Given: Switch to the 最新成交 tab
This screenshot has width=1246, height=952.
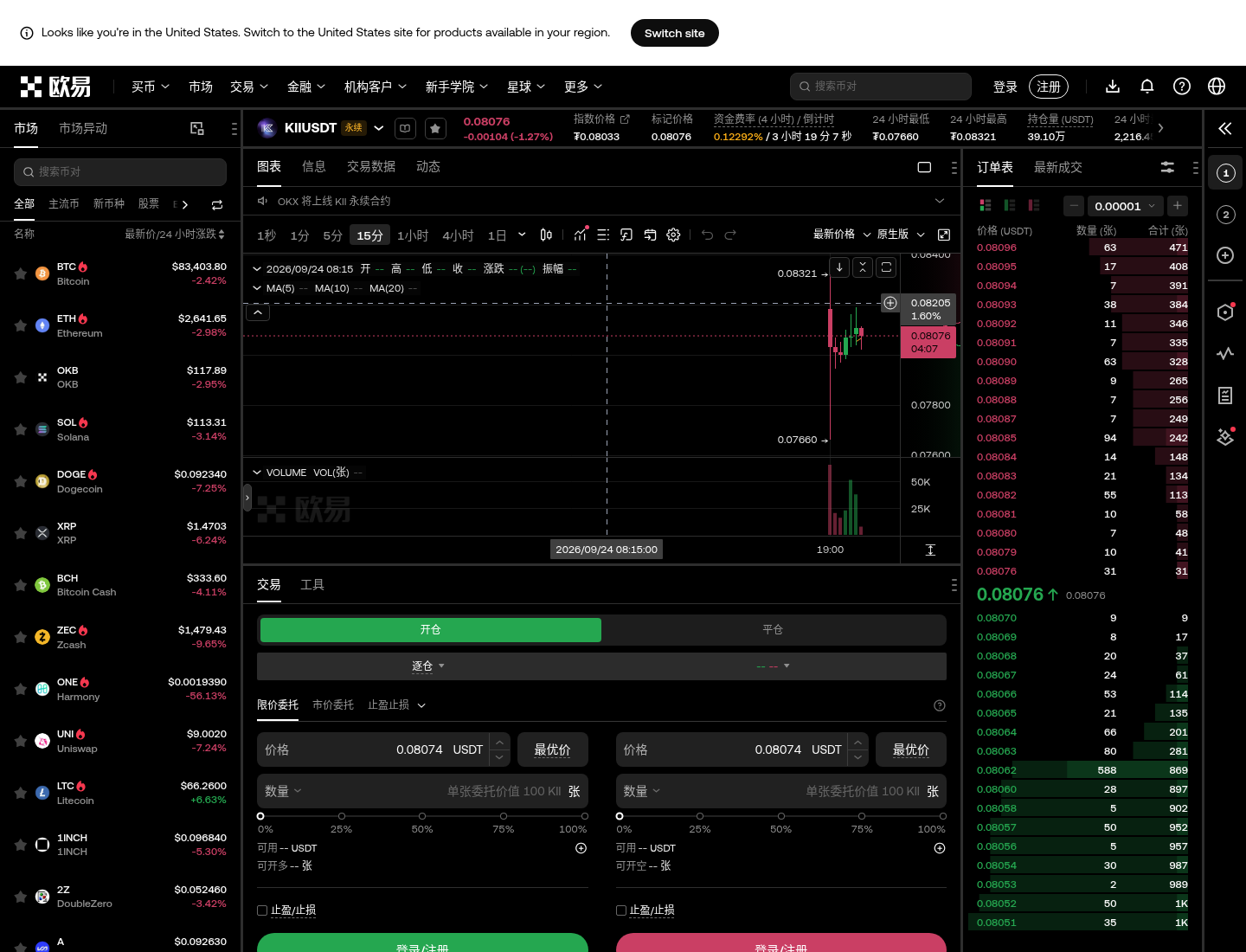Looking at the screenshot, I should (1057, 167).
